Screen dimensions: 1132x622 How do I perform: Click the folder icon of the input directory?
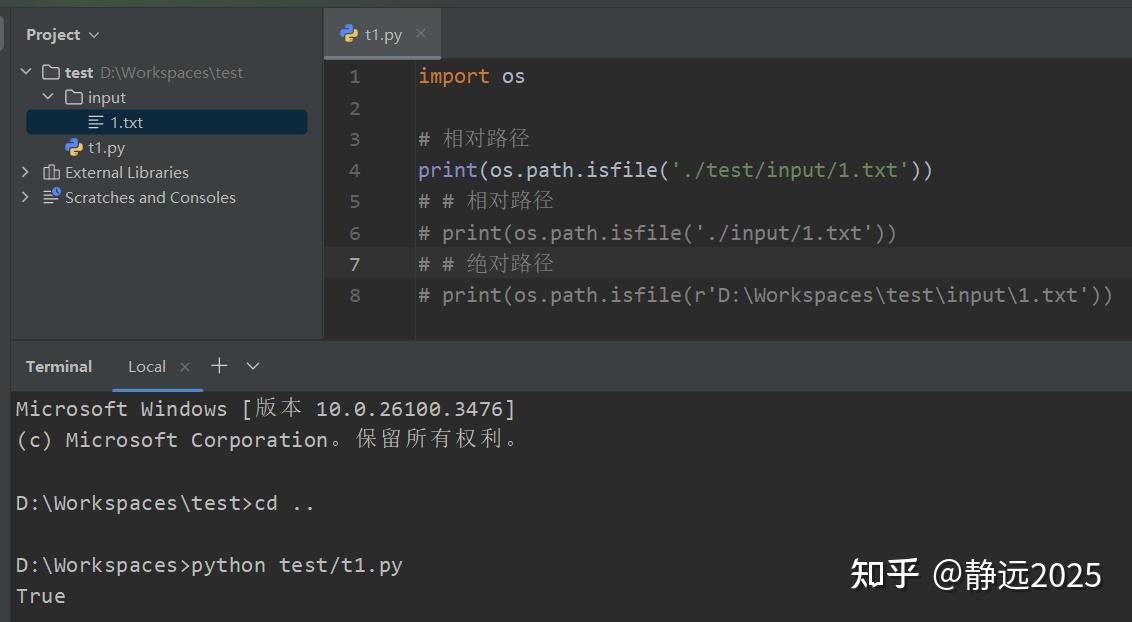point(75,97)
